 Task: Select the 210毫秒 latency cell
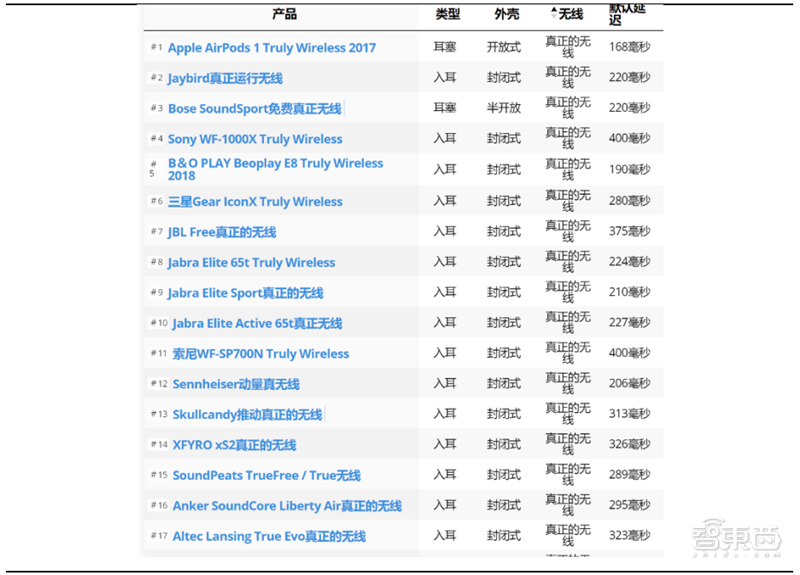(630, 292)
